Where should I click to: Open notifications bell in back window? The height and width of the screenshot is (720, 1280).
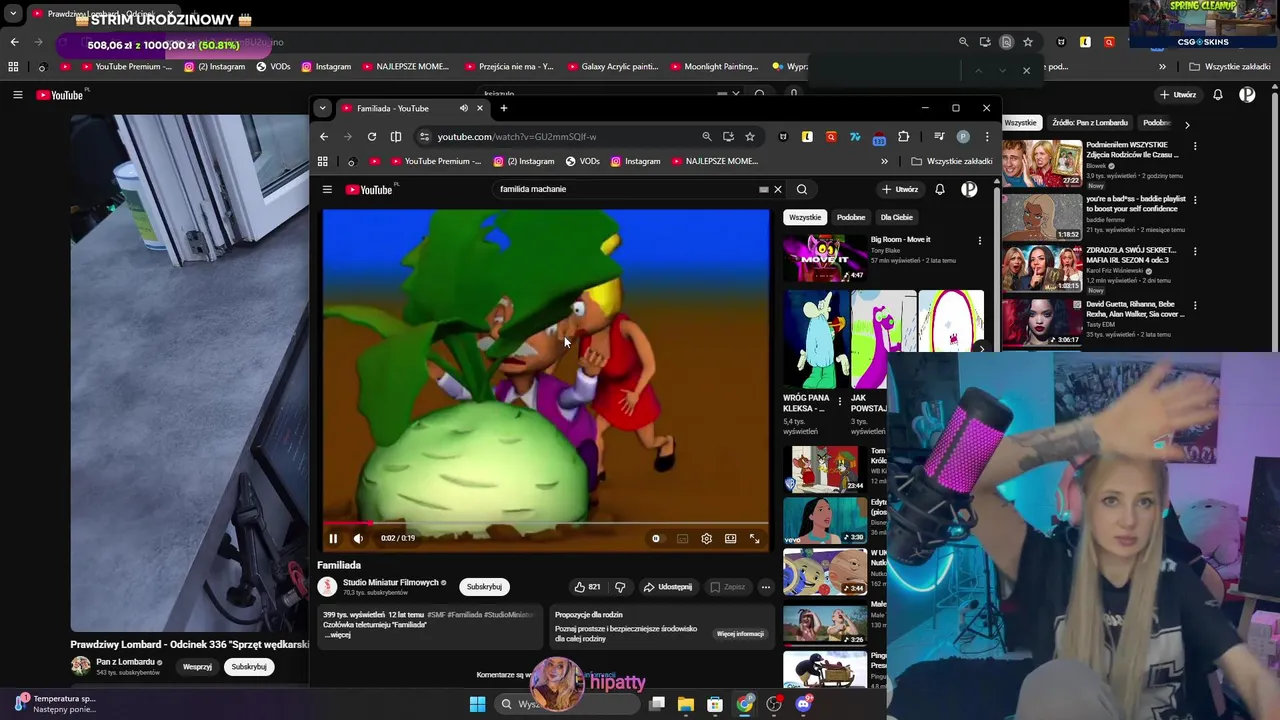tap(1218, 95)
